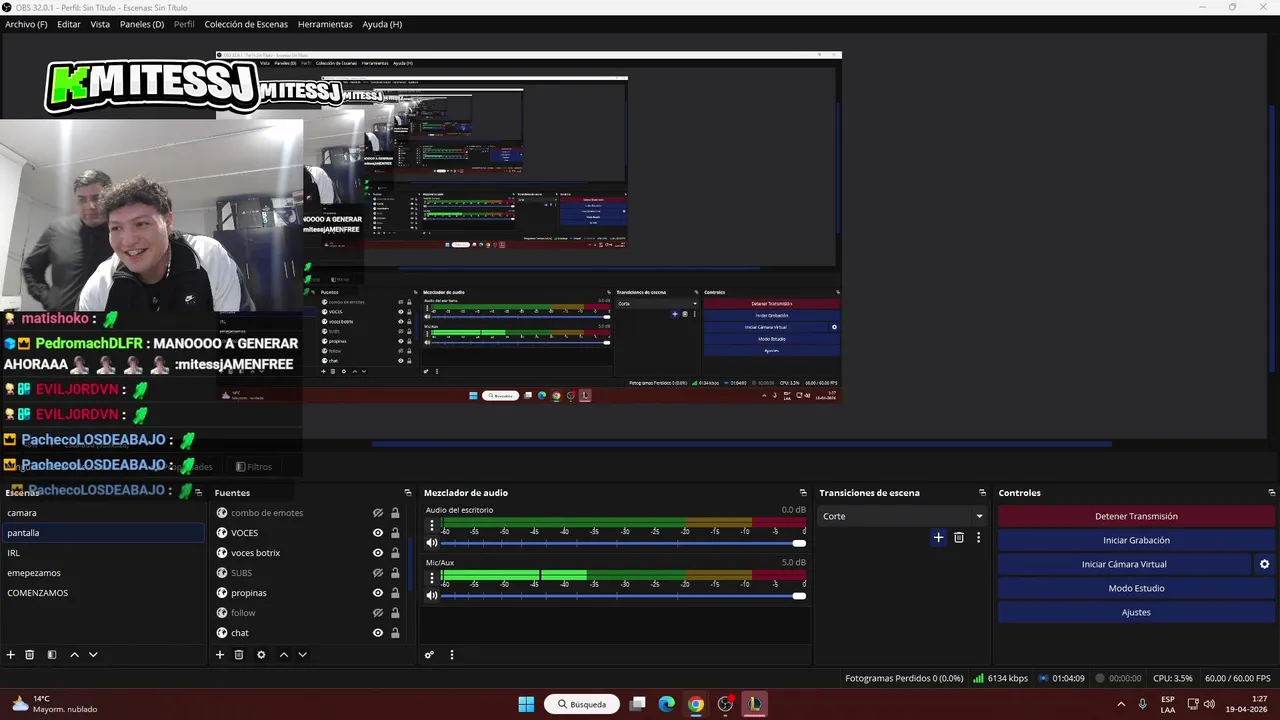Adjust Audio del escritorio volume slider
Image resolution: width=1280 pixels, height=720 pixels.
[x=623, y=543]
